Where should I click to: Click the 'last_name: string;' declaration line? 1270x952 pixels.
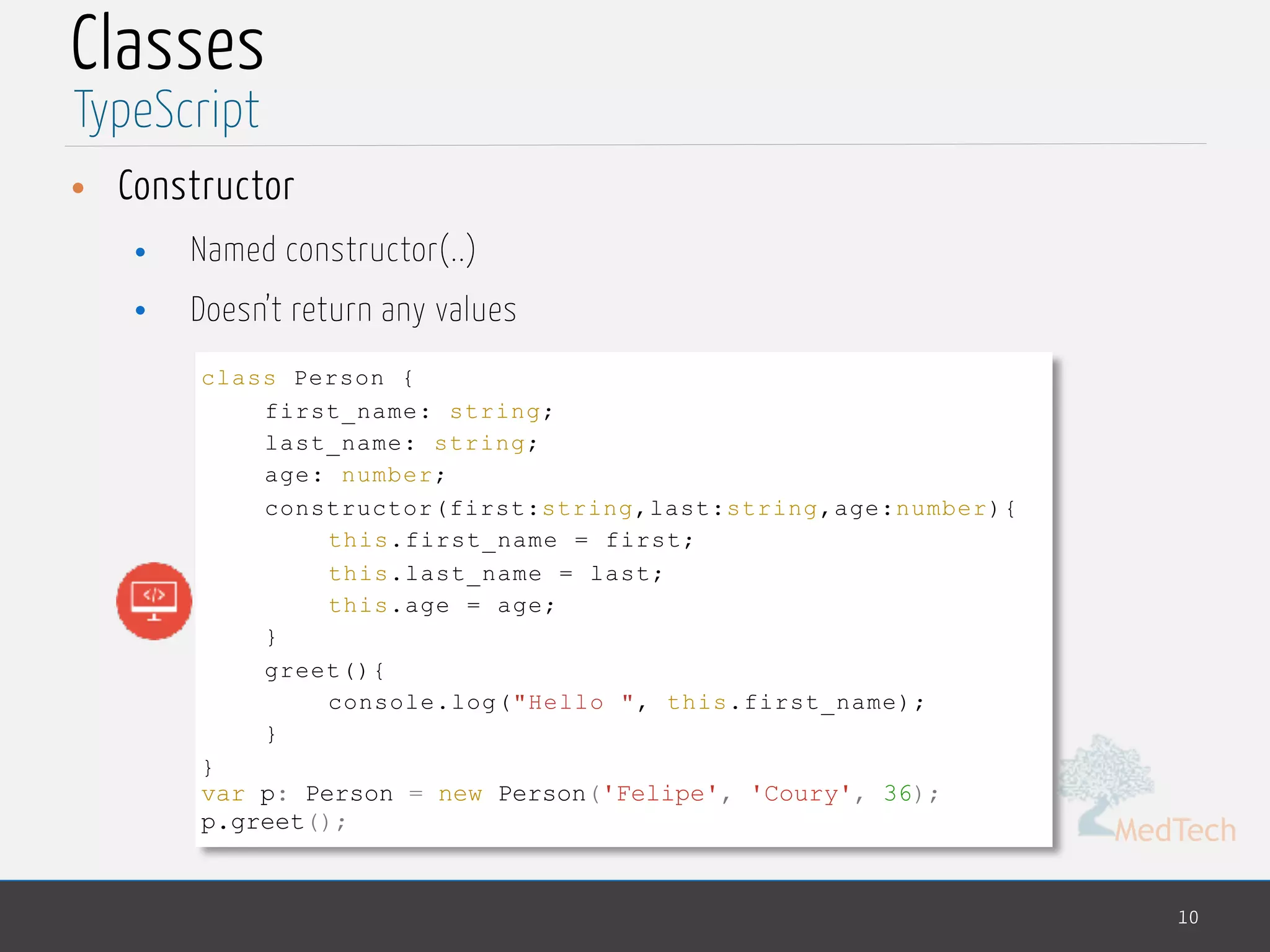click(401, 444)
